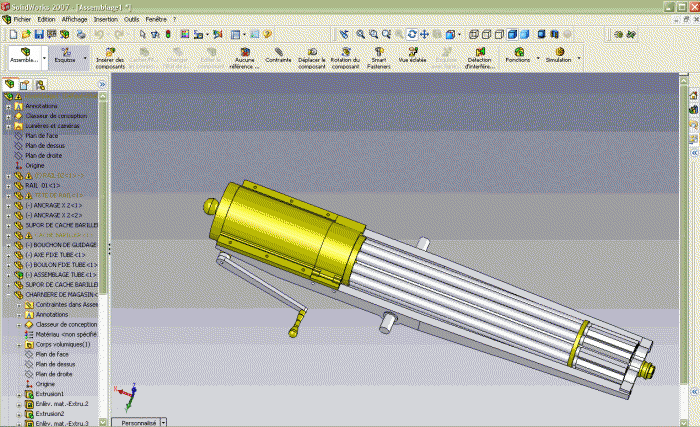The height and width of the screenshot is (427, 700).
Task: Open the Esquisse dropdown arrow
Action: coord(85,58)
